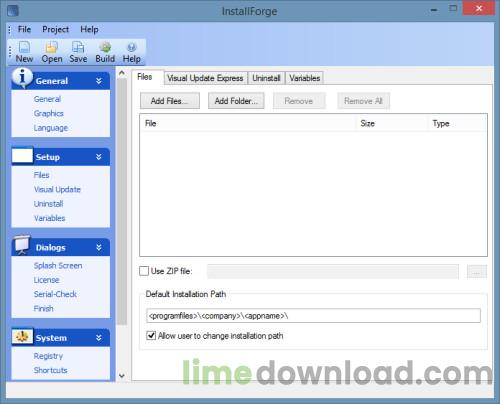Open Uninstall page in sidebar

(49, 204)
